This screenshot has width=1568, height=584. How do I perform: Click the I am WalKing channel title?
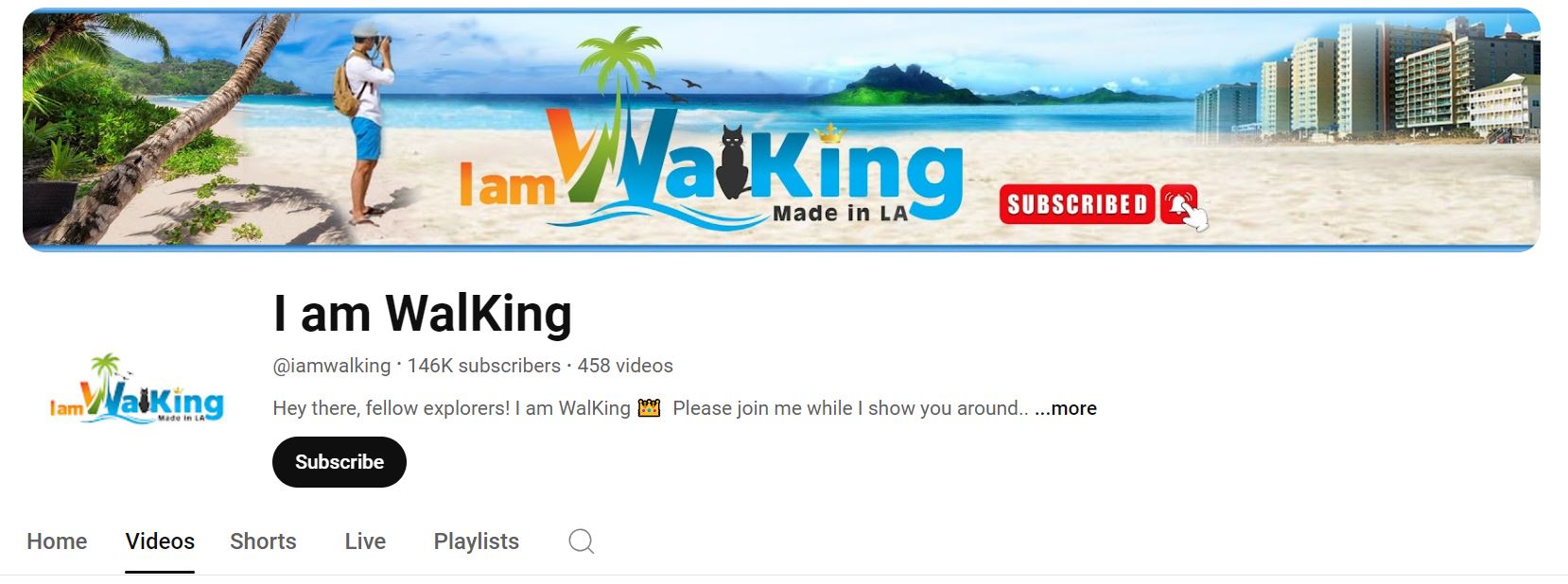click(423, 313)
